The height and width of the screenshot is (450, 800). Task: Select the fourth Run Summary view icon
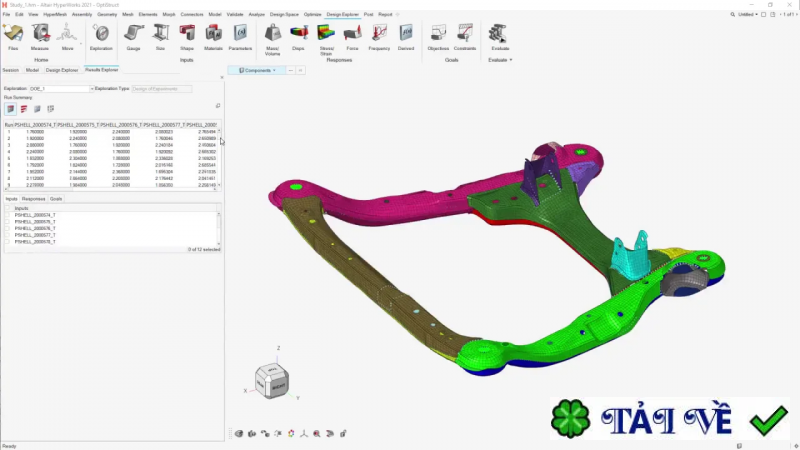click(x=51, y=109)
